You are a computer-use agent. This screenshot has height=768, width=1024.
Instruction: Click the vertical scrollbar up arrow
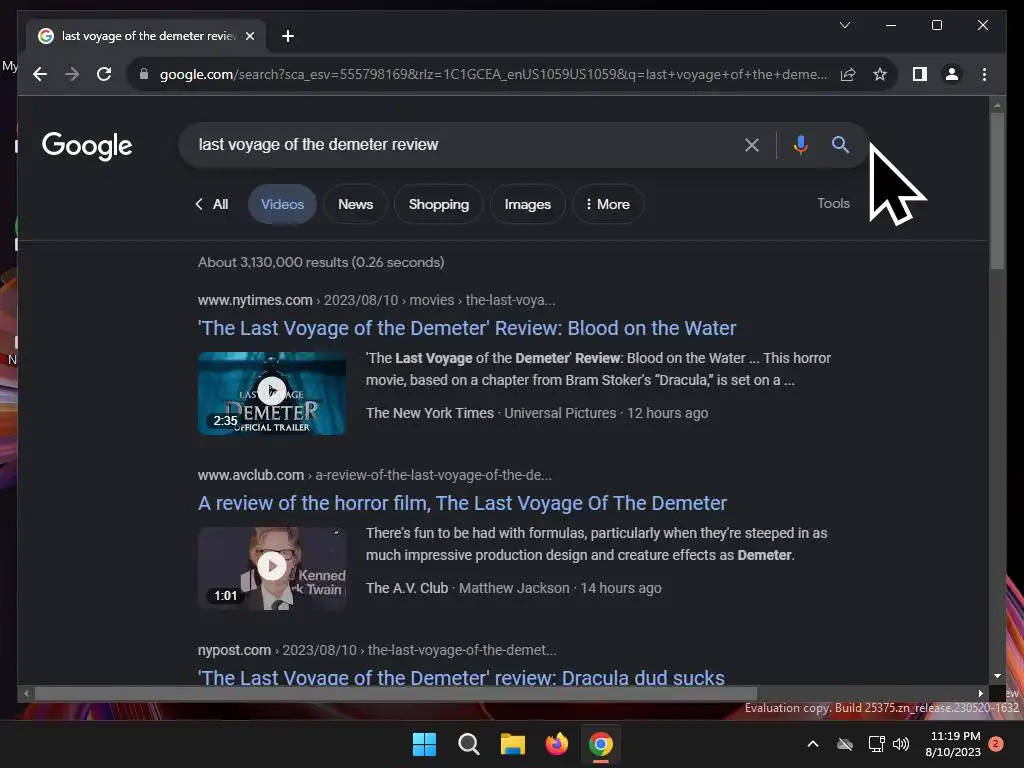[x=997, y=104]
